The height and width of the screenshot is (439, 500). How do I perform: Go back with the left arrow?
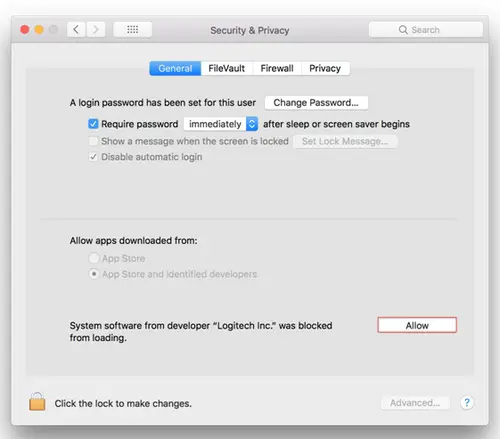click(x=76, y=30)
